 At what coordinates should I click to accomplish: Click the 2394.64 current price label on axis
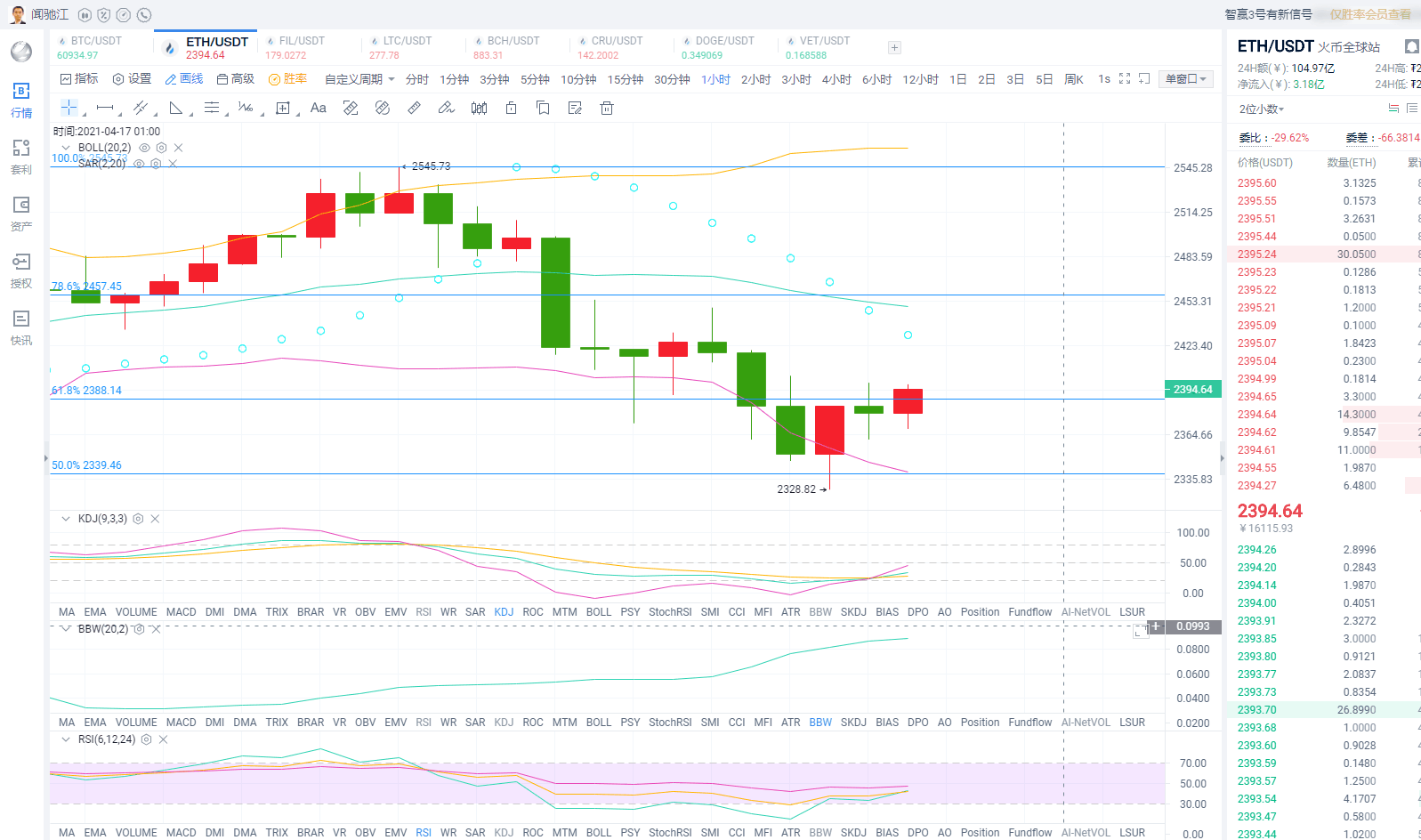pos(1192,390)
